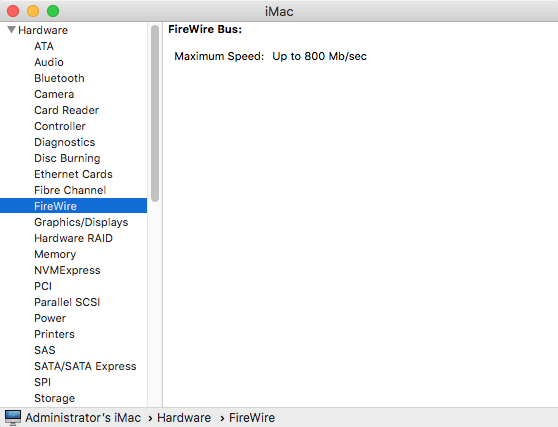Click the iMac computer icon in path bar
The image size is (558, 427).
coord(13,417)
